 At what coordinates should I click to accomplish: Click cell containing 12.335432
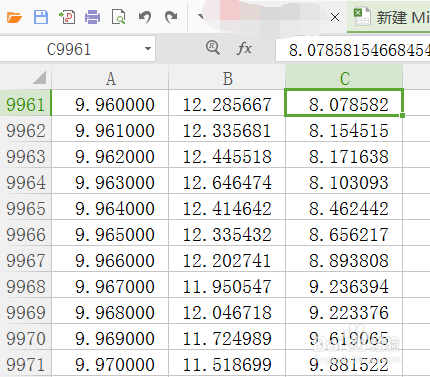click(227, 234)
